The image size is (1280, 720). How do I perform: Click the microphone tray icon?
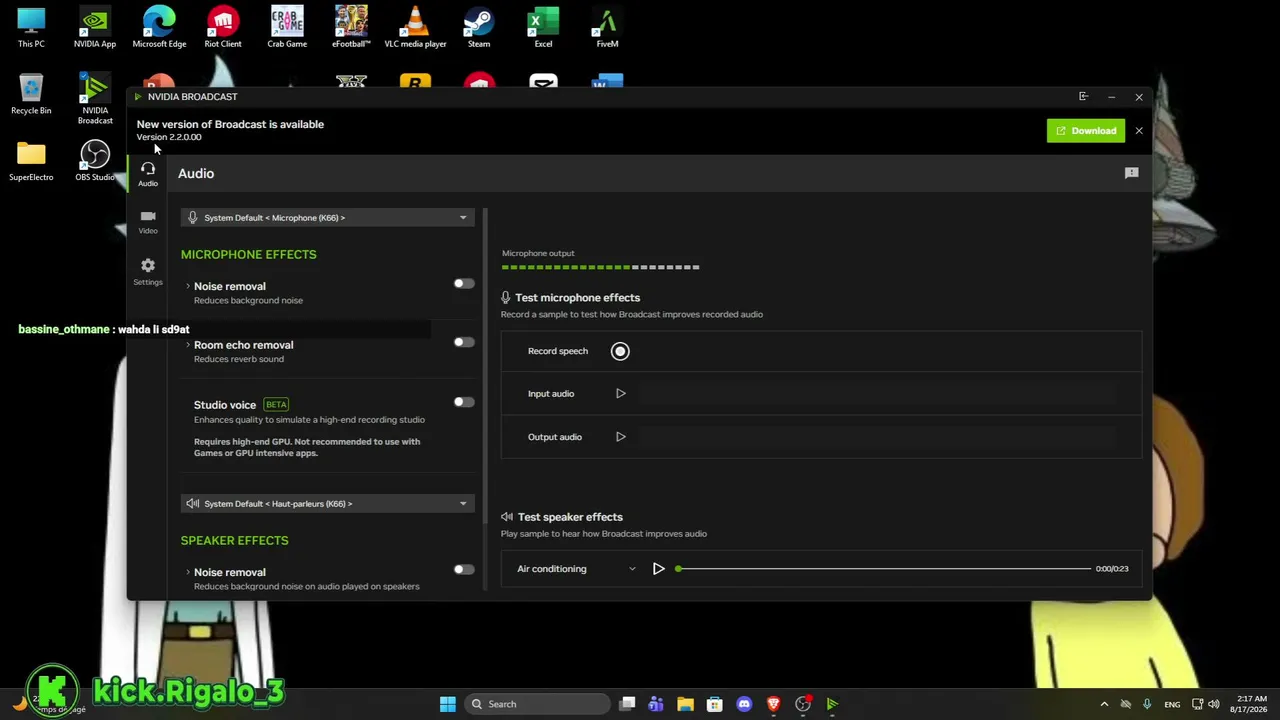click(1147, 704)
